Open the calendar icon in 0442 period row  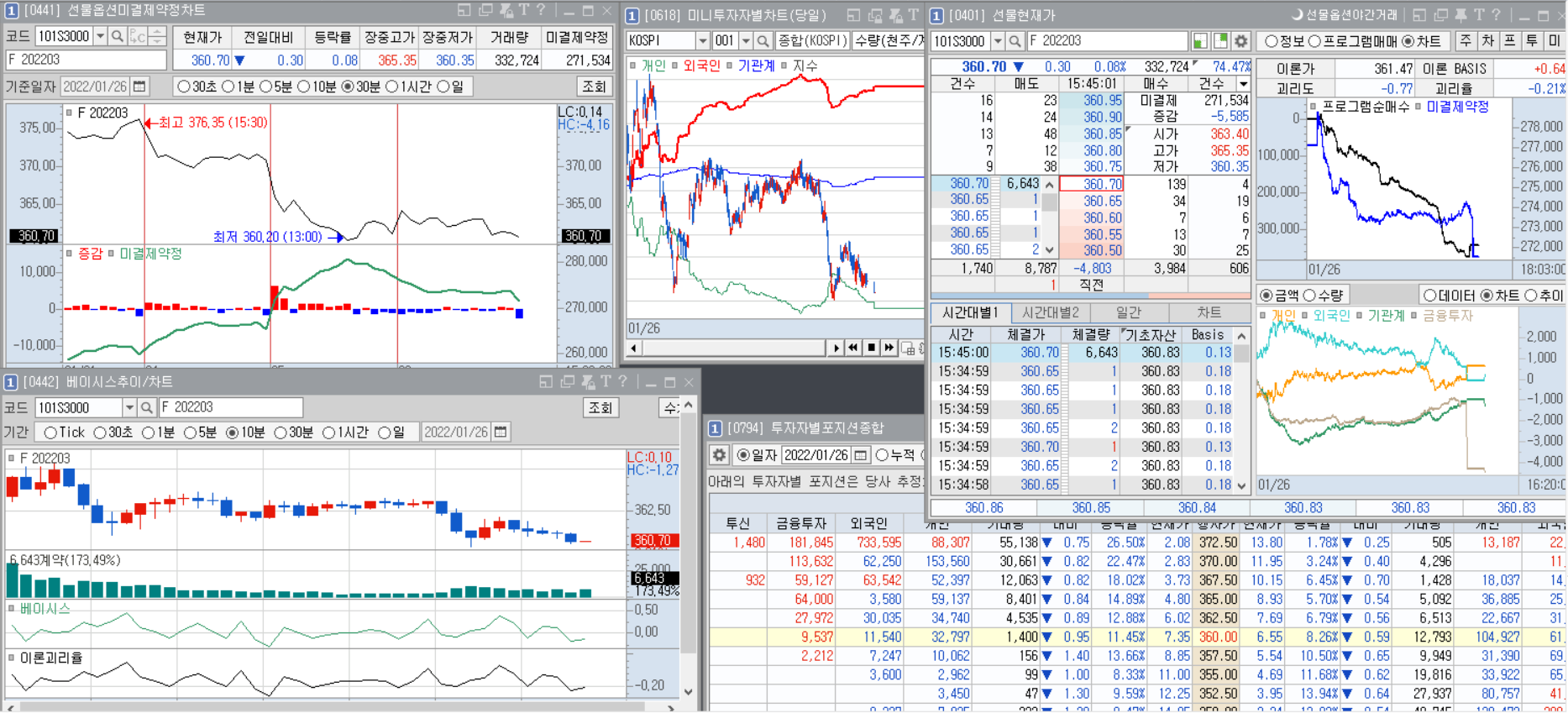point(501,432)
